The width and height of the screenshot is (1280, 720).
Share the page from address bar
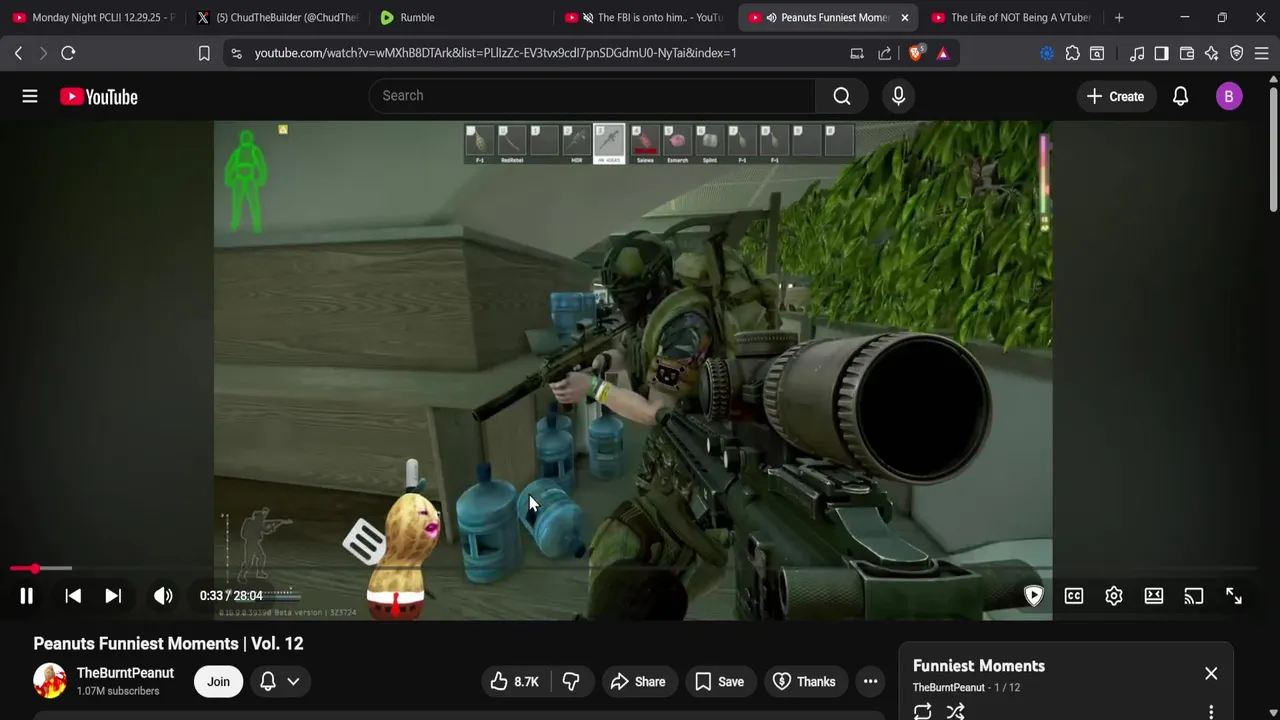[x=885, y=53]
